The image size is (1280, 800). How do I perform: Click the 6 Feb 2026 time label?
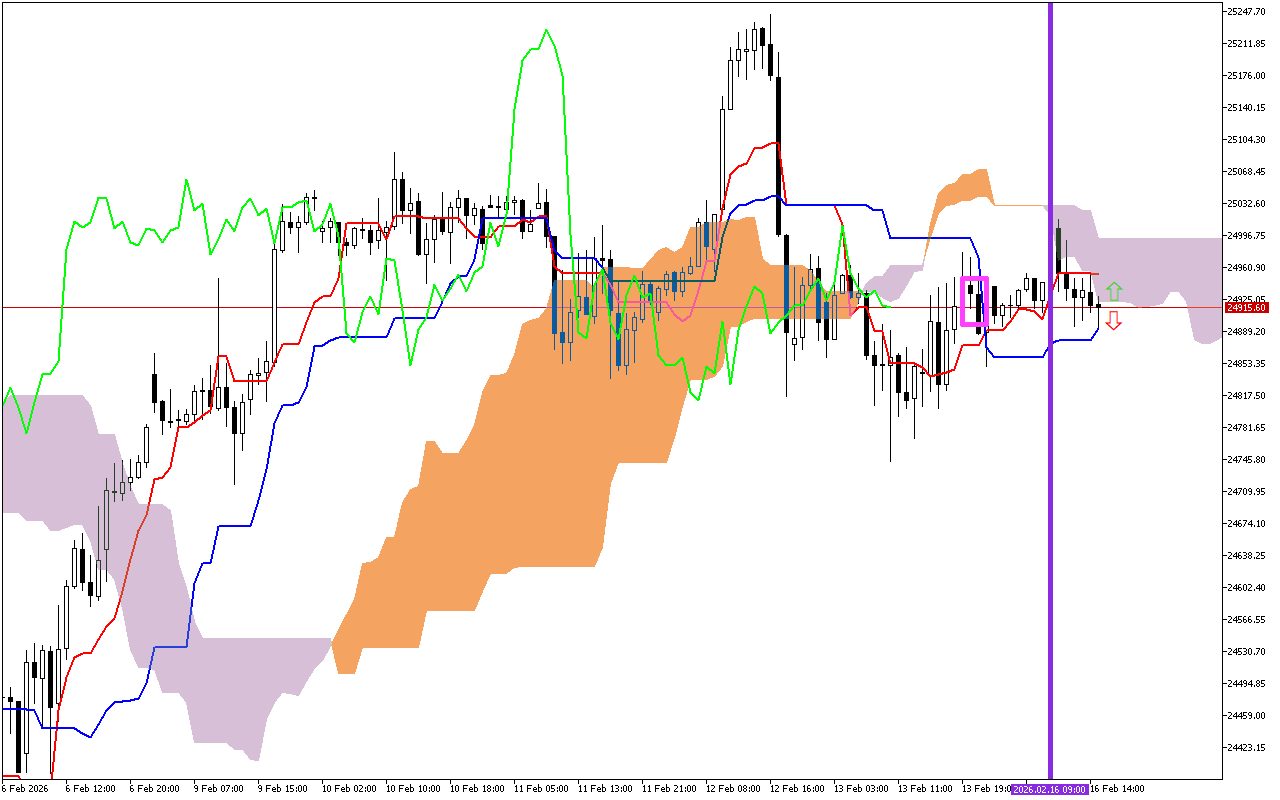click(26, 789)
